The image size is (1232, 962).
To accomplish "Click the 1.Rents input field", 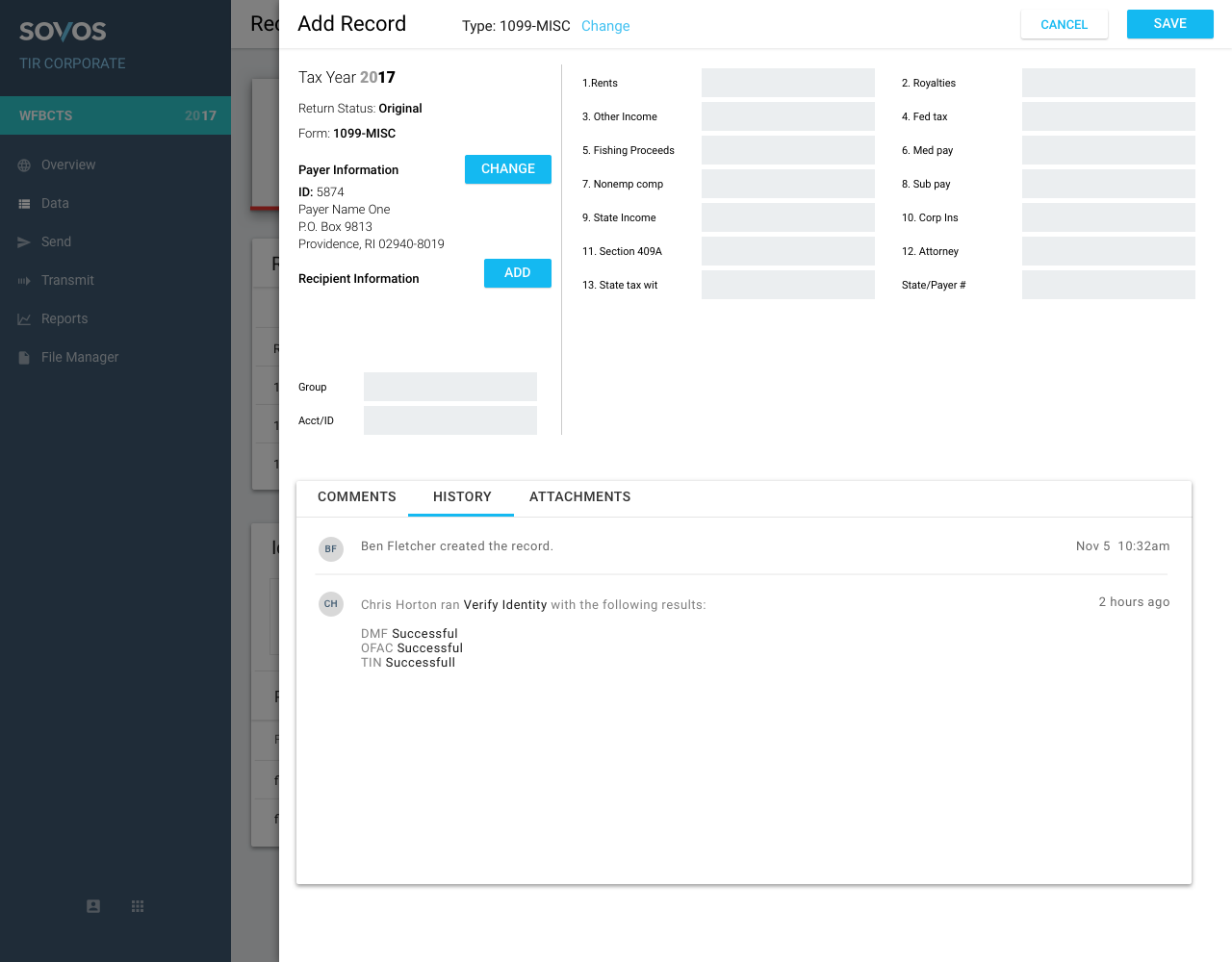I will 787,83.
